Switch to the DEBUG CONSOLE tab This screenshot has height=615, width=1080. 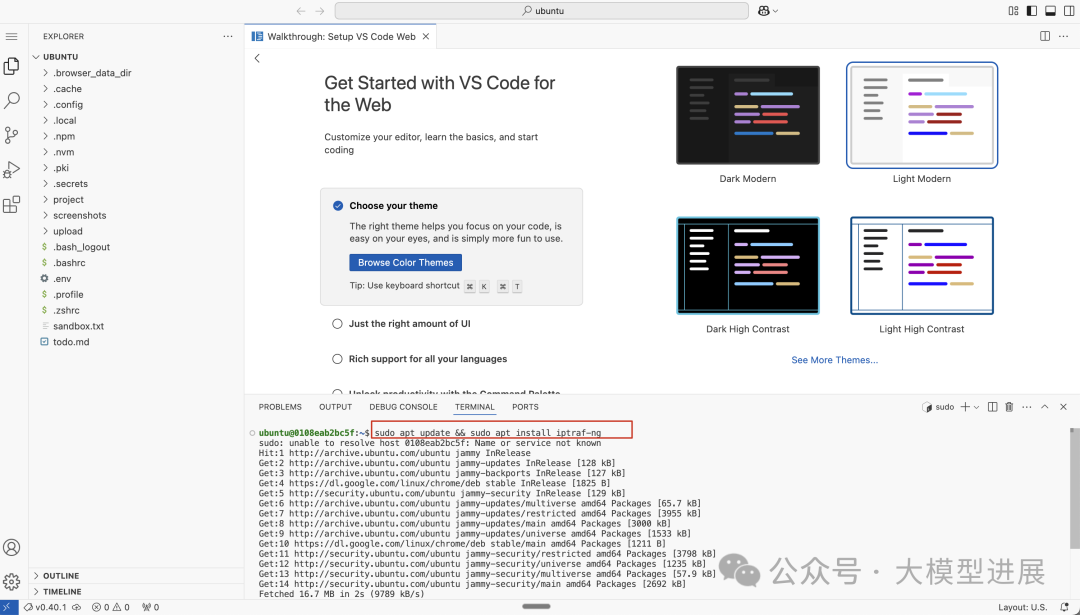point(404,407)
